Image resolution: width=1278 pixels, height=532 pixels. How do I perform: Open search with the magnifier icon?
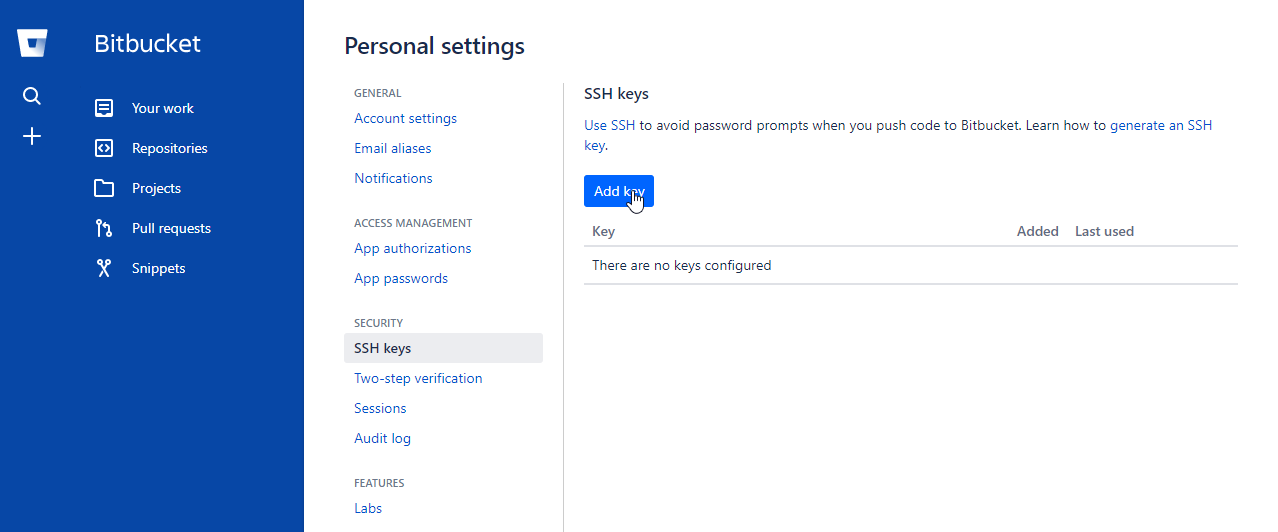pyautogui.click(x=32, y=96)
